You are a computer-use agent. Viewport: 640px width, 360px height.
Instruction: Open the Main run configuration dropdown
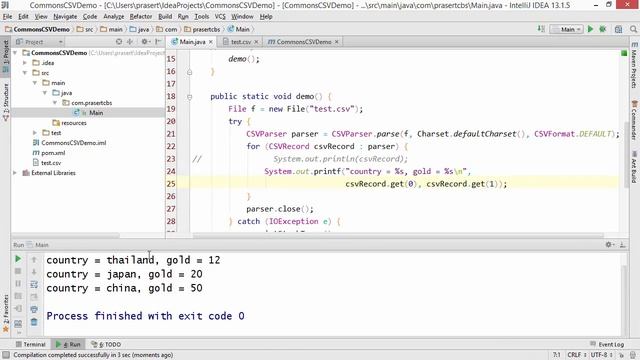coord(567,29)
